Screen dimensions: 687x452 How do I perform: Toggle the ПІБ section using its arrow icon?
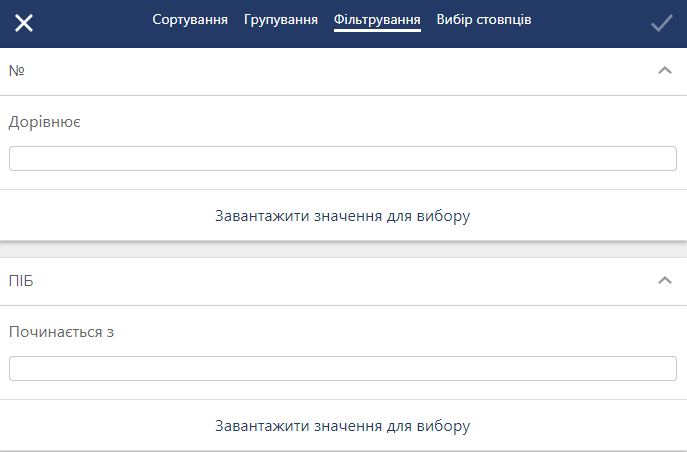(665, 281)
